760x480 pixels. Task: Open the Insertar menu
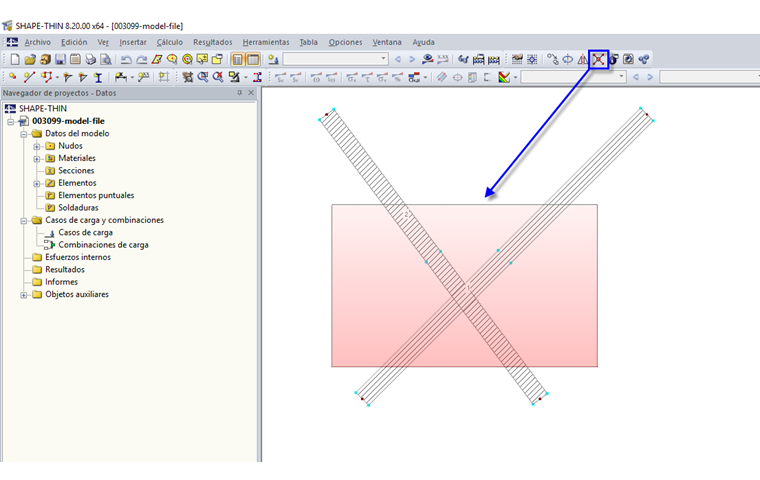click(x=133, y=42)
